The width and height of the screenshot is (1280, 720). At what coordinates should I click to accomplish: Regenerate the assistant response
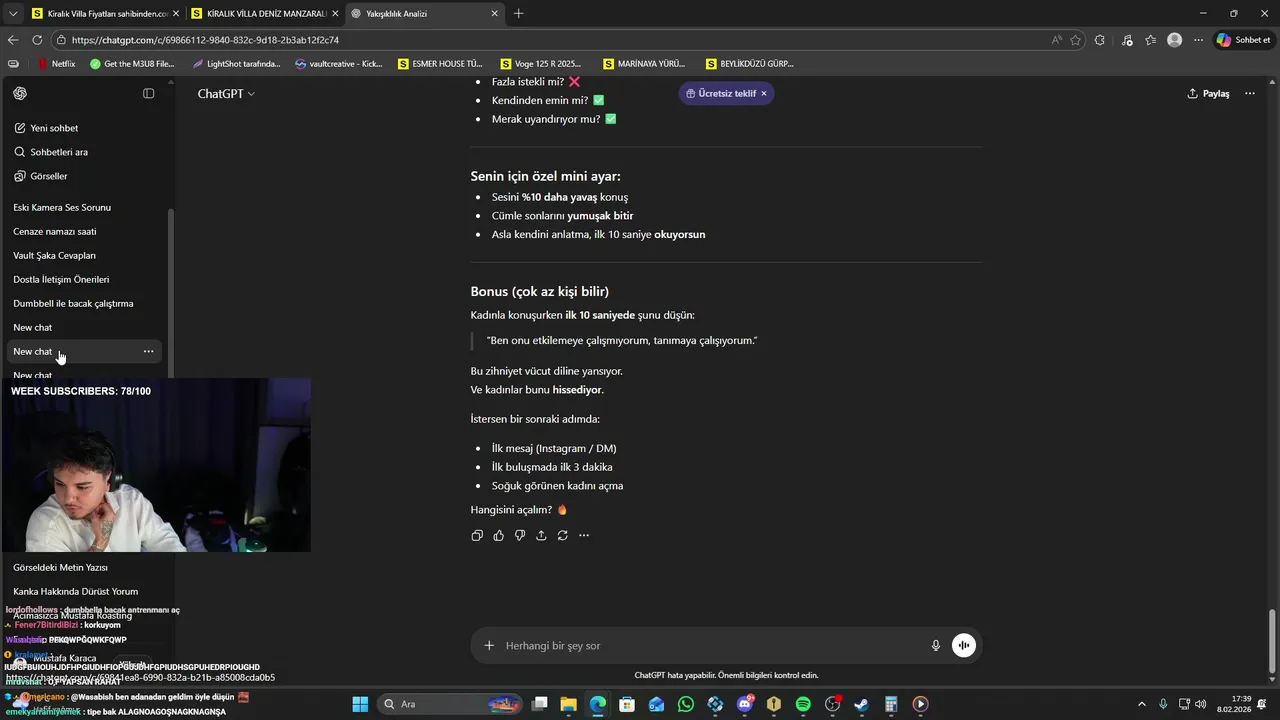point(563,535)
